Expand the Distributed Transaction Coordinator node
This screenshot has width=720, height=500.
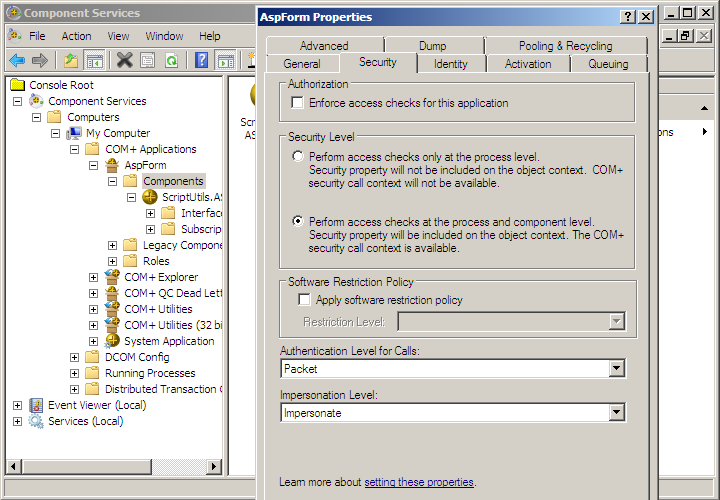point(74,389)
